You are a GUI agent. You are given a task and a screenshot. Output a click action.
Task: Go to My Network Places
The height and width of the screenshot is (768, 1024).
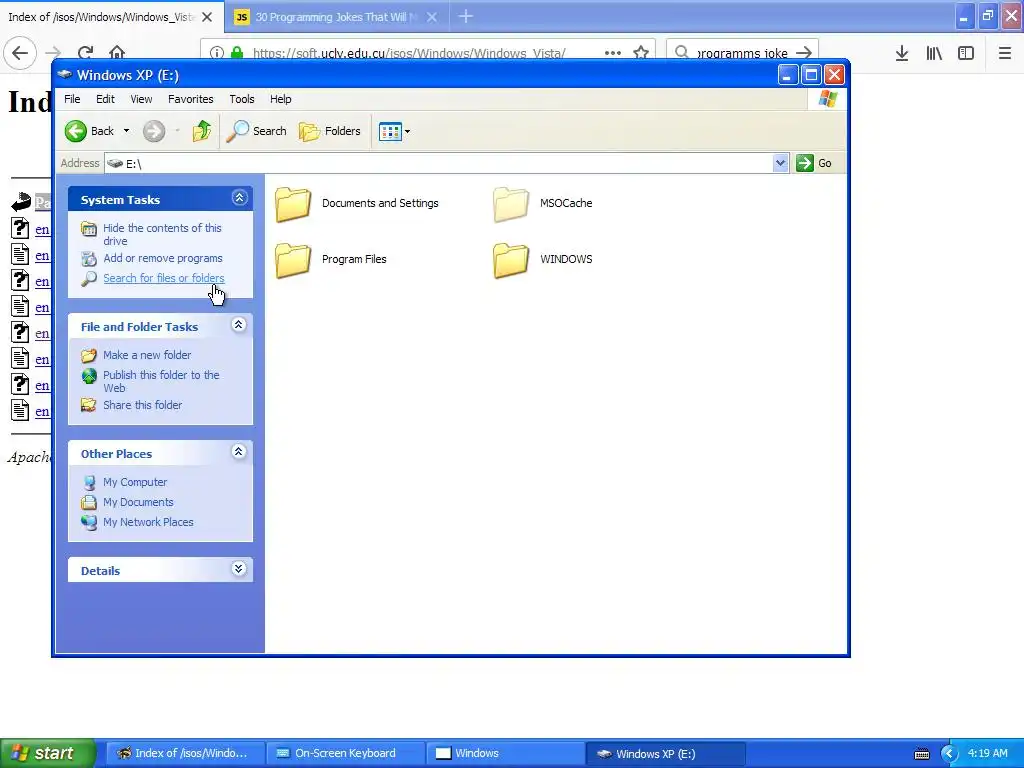point(148,522)
